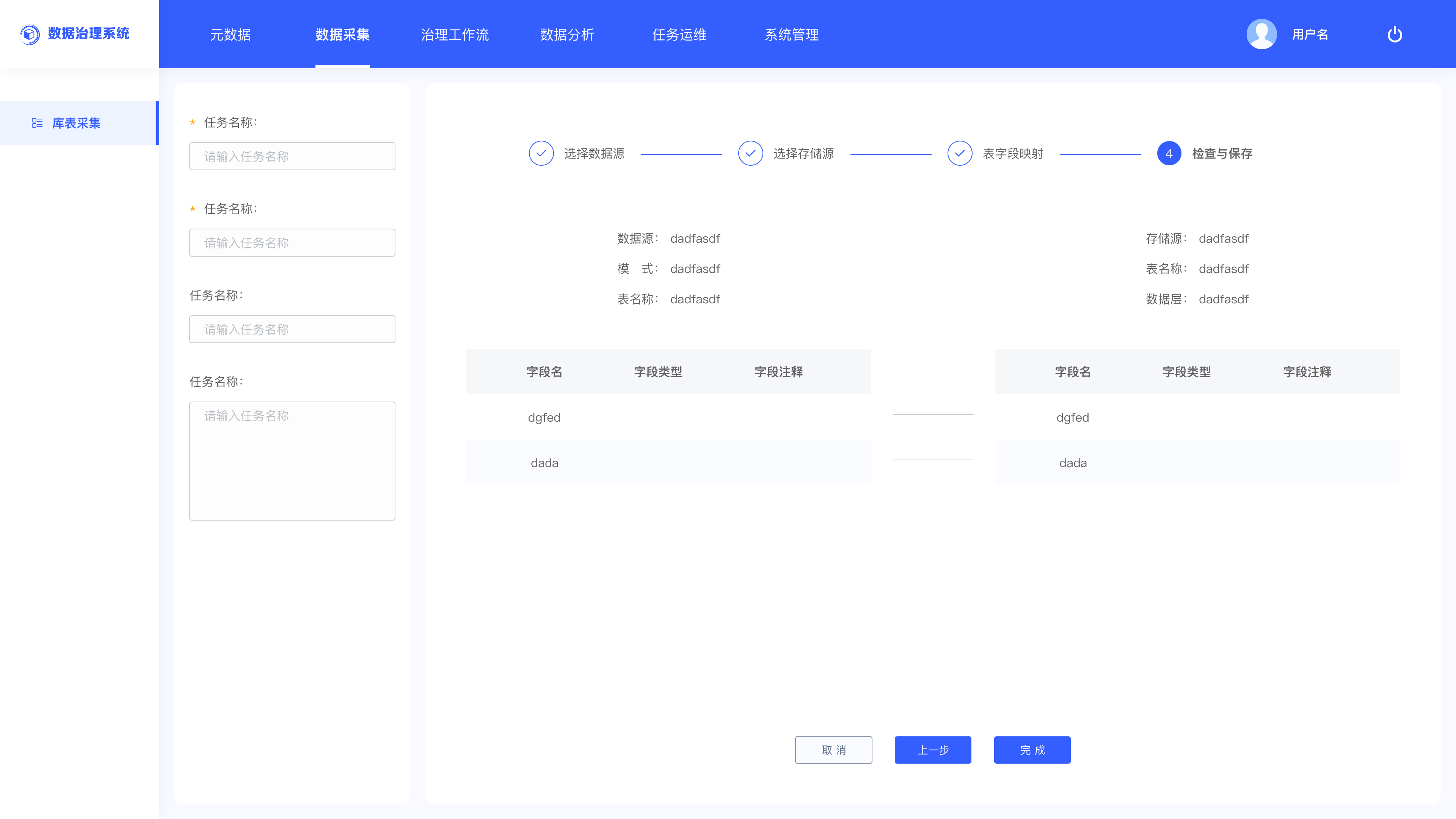Click the 完成 button to finish
The height and width of the screenshot is (819, 1456).
pyautogui.click(x=1032, y=750)
